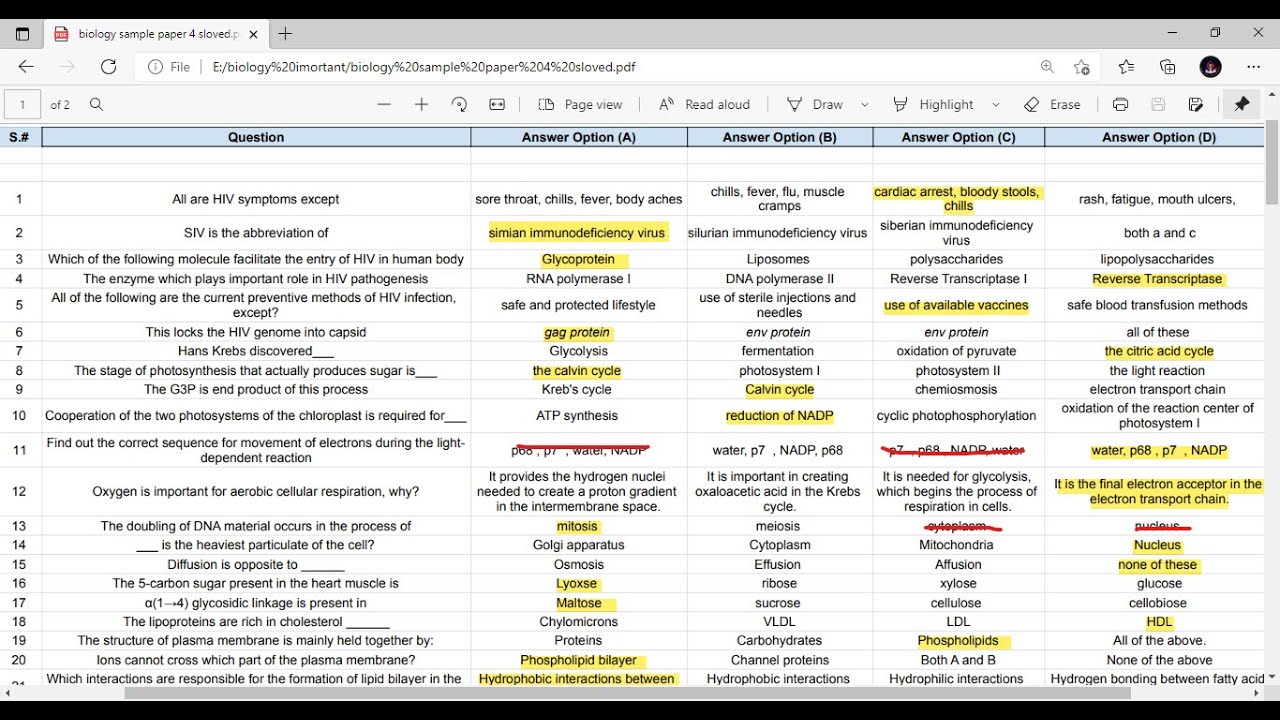The height and width of the screenshot is (720, 1280).
Task: Click the file info icon in address bar
Action: pyautogui.click(x=156, y=67)
